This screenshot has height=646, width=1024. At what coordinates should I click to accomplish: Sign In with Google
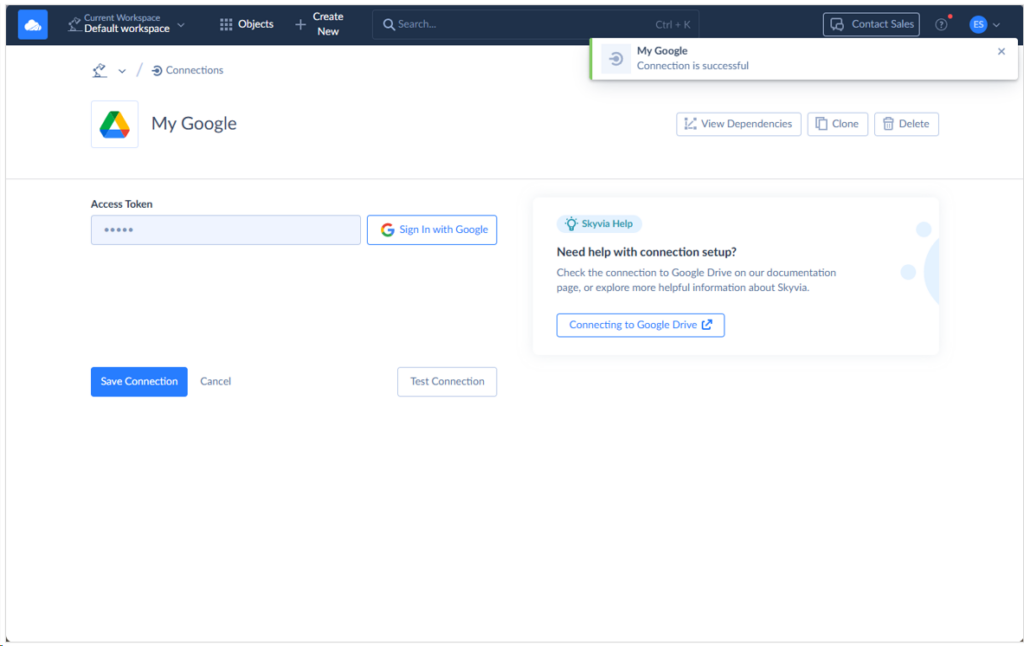pos(432,230)
